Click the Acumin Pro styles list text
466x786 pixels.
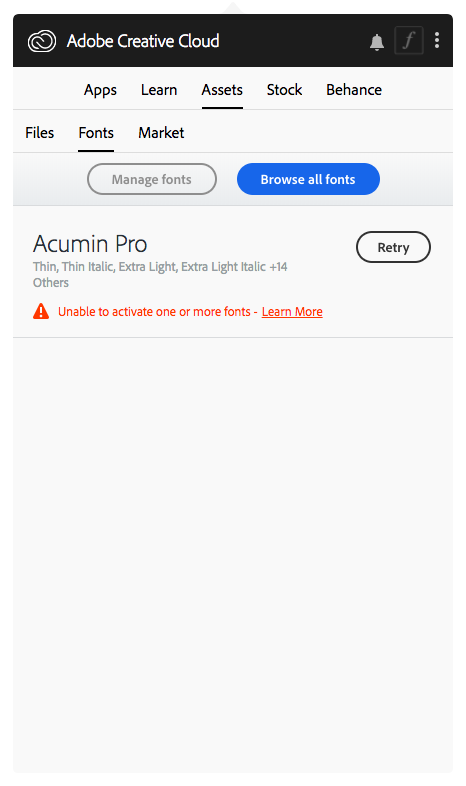[x=160, y=274]
